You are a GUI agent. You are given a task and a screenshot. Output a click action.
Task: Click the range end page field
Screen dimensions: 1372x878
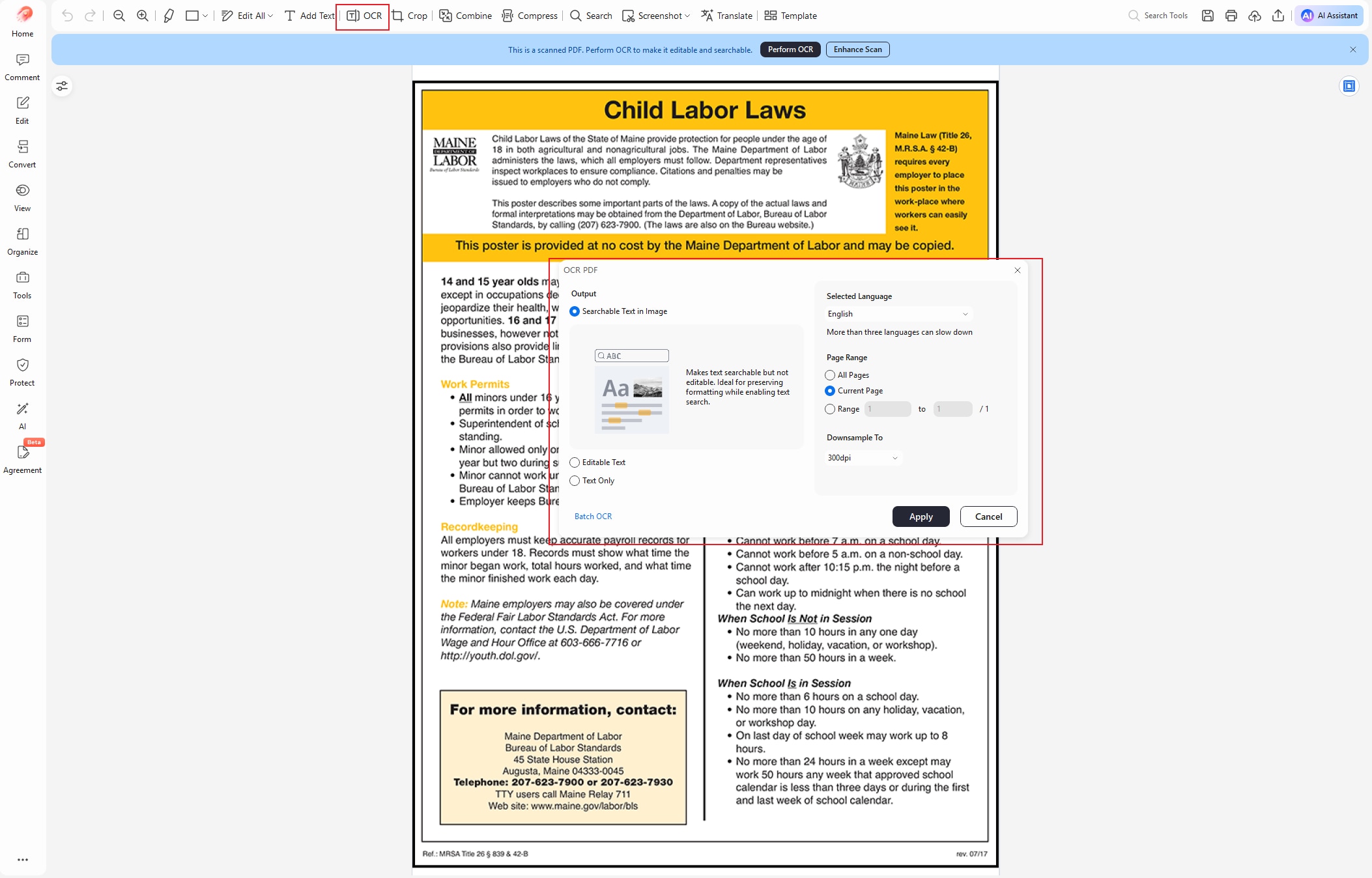[x=952, y=409]
